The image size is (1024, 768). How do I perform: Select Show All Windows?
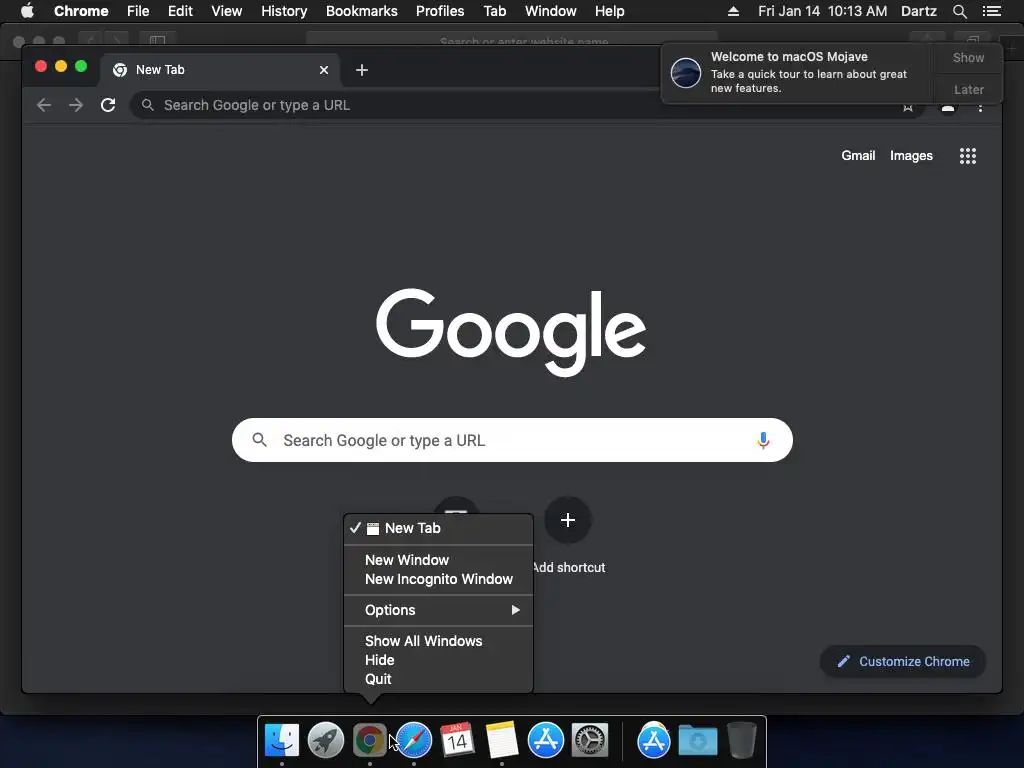438,641
